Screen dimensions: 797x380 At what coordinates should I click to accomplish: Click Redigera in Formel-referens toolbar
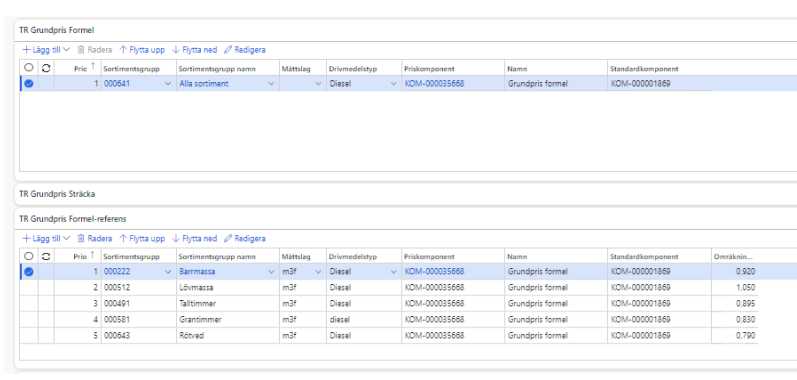click(244, 238)
